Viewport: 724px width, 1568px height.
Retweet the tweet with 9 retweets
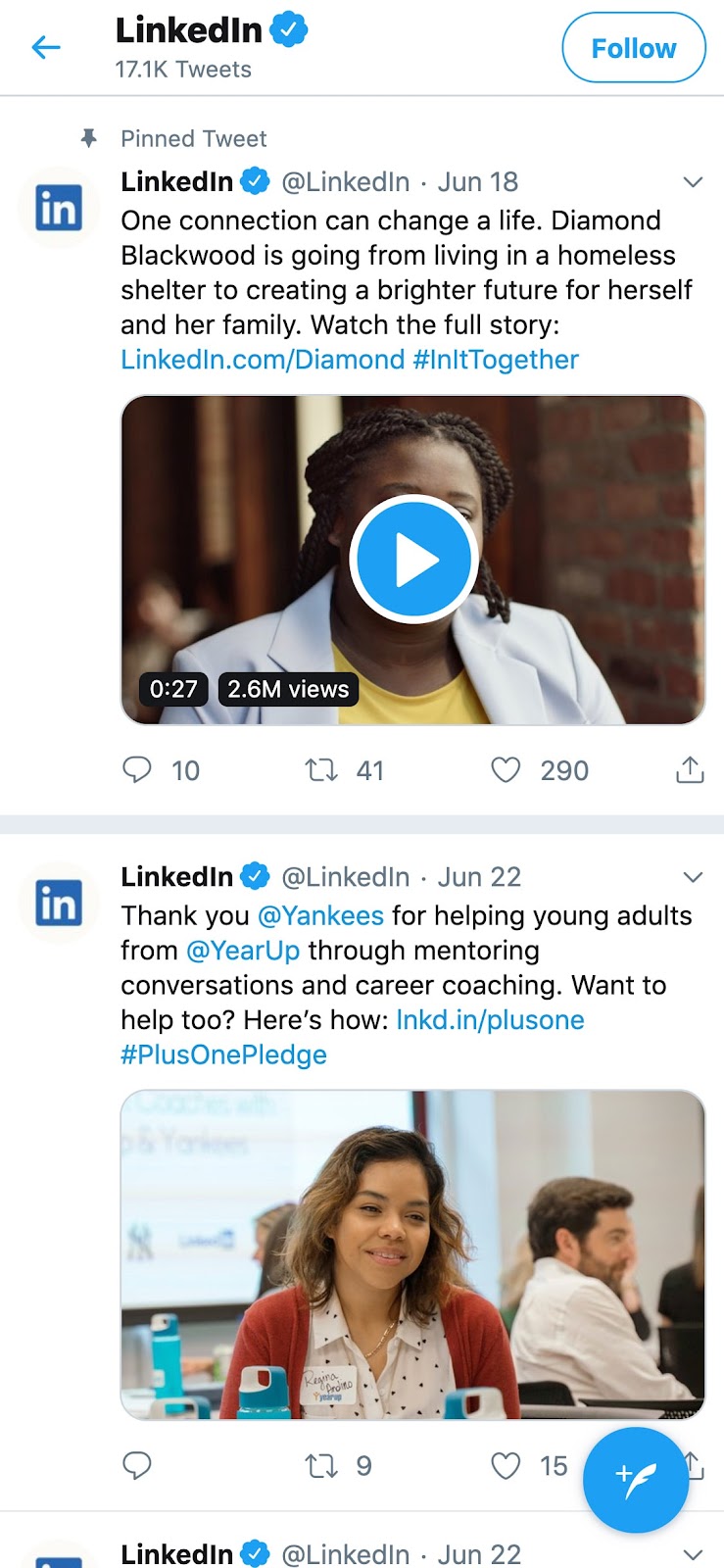(x=321, y=1465)
